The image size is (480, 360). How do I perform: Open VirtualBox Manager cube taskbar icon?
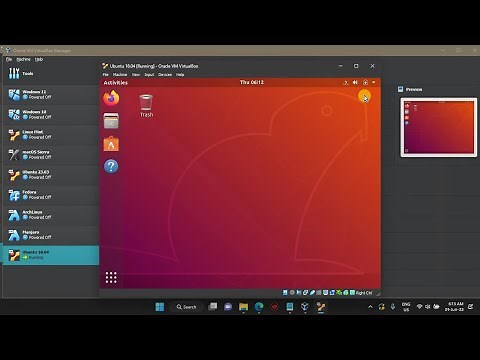click(x=305, y=307)
